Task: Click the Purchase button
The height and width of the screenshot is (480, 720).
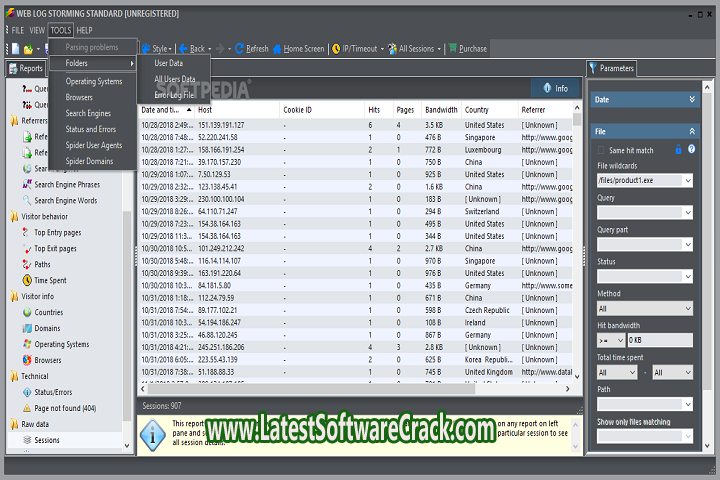Action: (x=467, y=49)
